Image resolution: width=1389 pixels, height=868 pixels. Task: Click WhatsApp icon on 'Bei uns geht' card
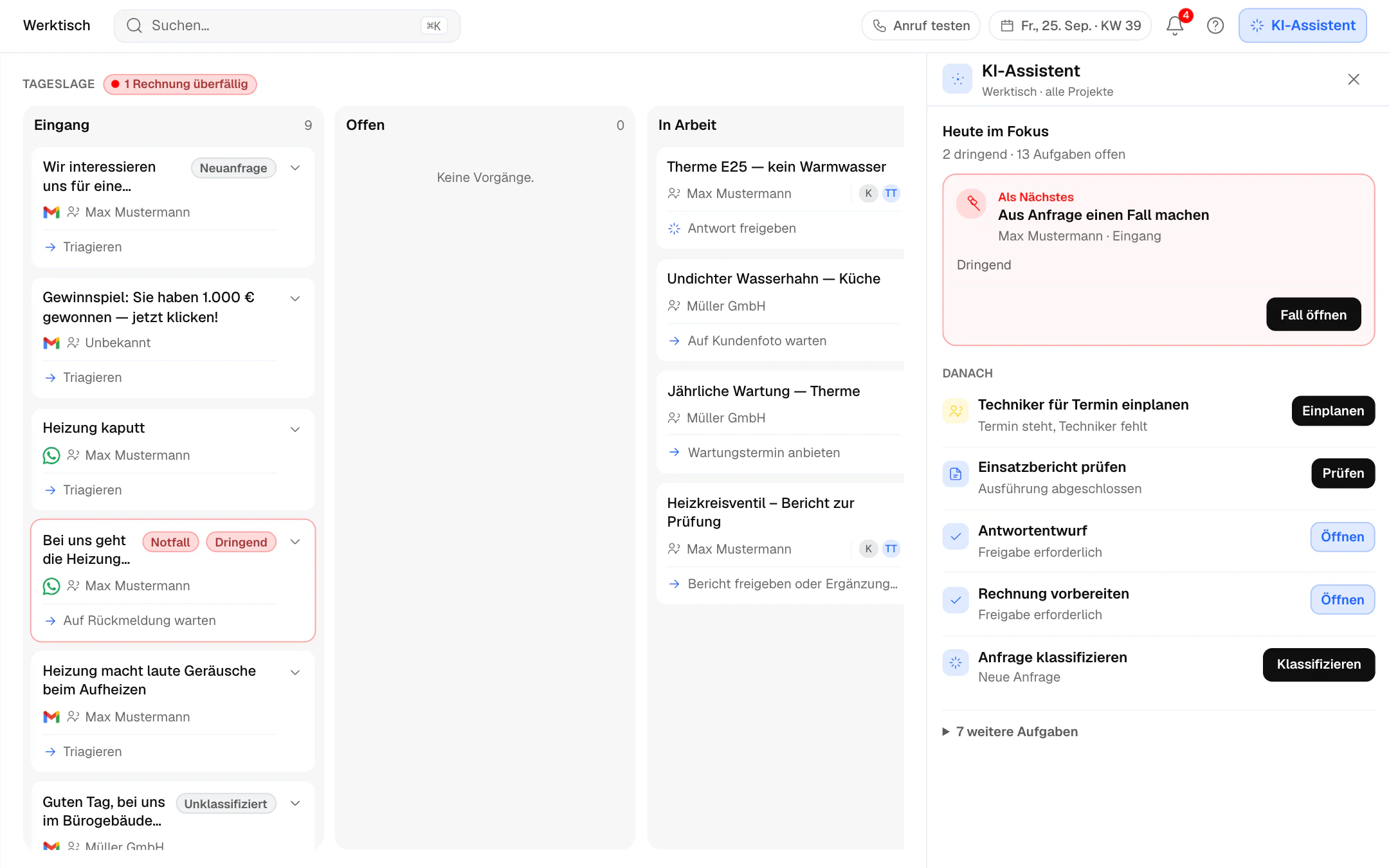click(51, 586)
